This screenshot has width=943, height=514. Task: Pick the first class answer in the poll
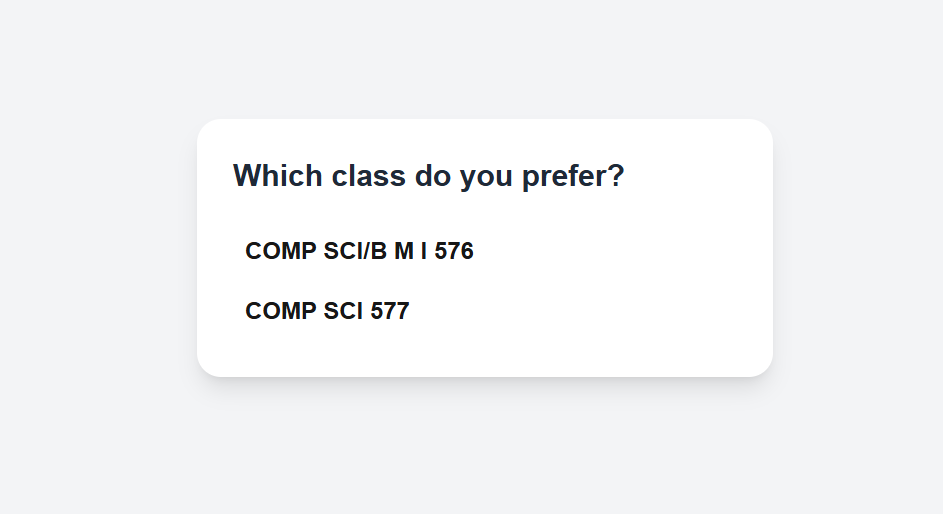point(359,251)
